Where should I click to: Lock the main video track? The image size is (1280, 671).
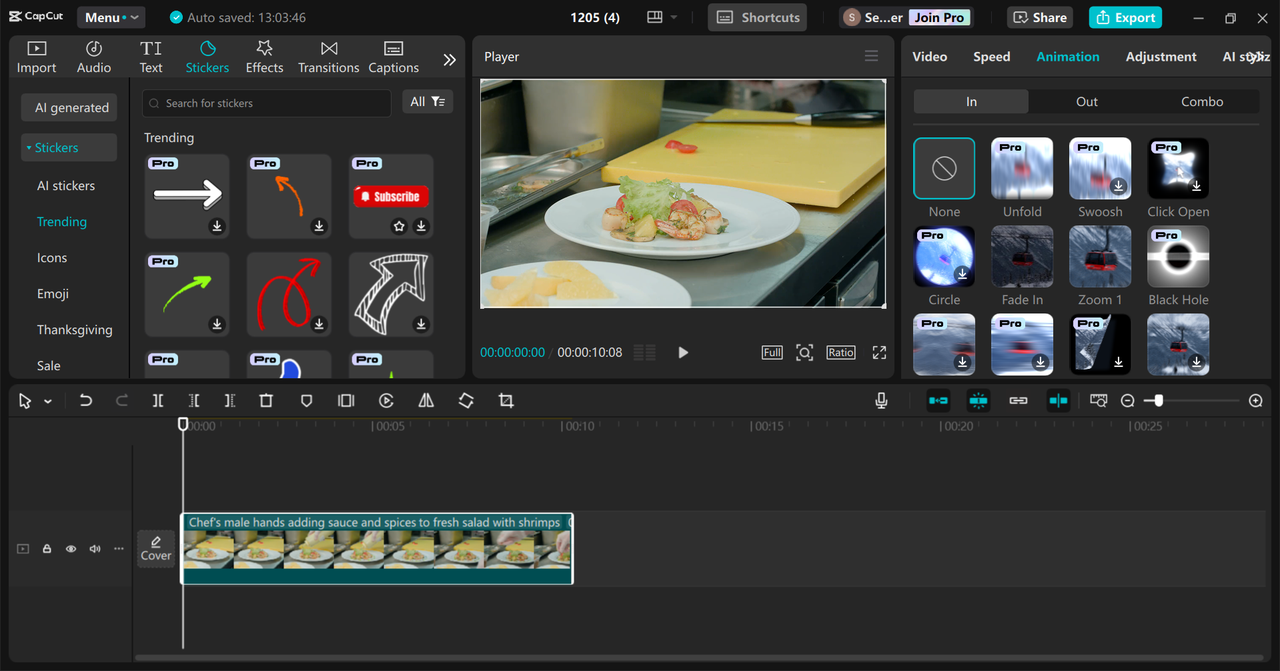[x=47, y=549]
